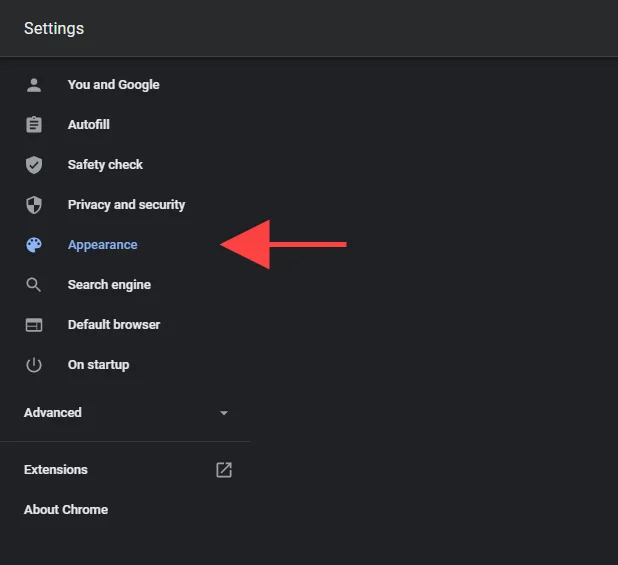Click the browser window icon for Default browser

point(34,325)
